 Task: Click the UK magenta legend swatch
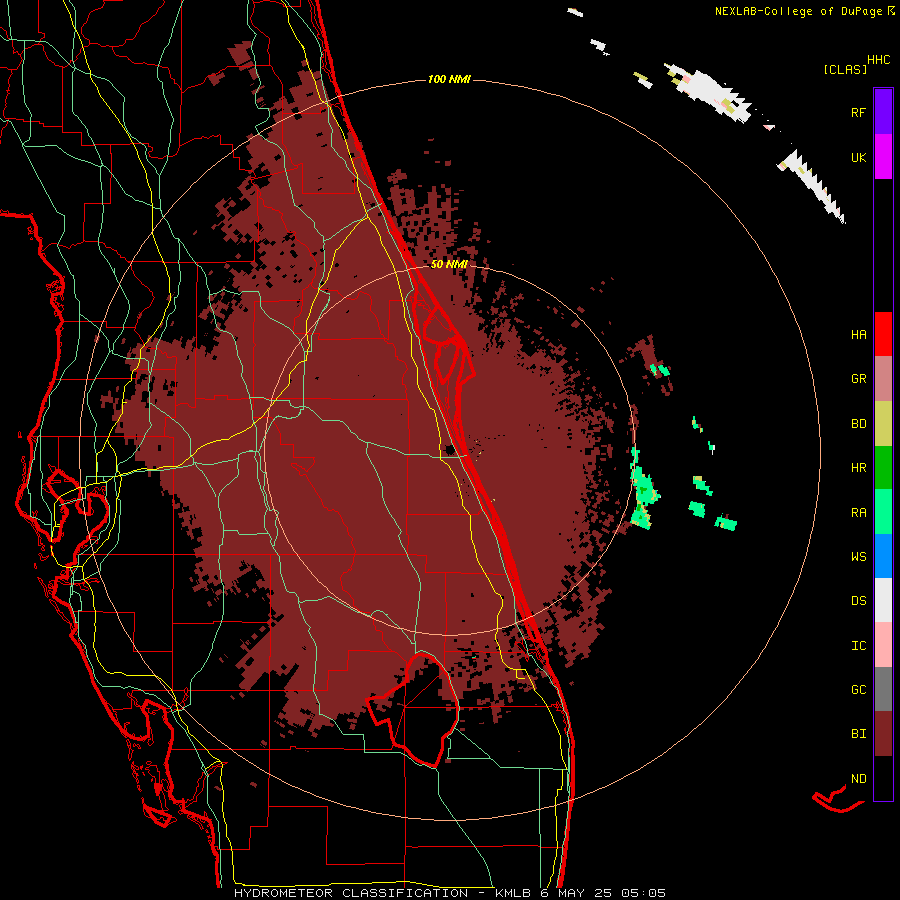(883, 157)
